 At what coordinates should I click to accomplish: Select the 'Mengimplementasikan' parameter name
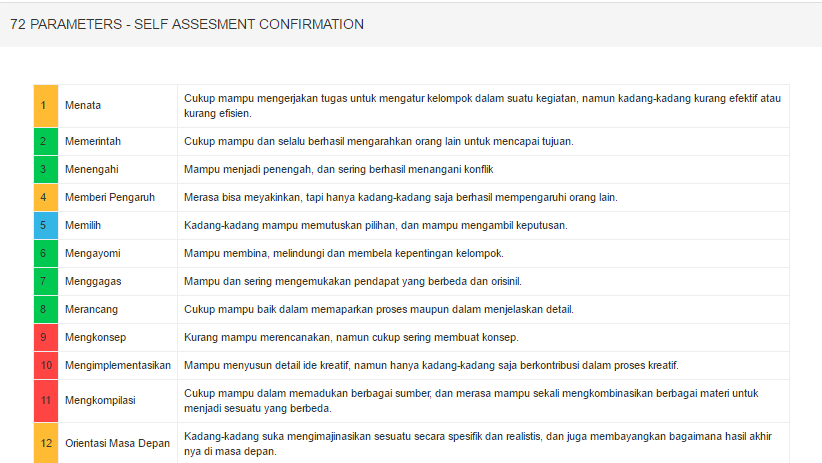tap(118, 365)
